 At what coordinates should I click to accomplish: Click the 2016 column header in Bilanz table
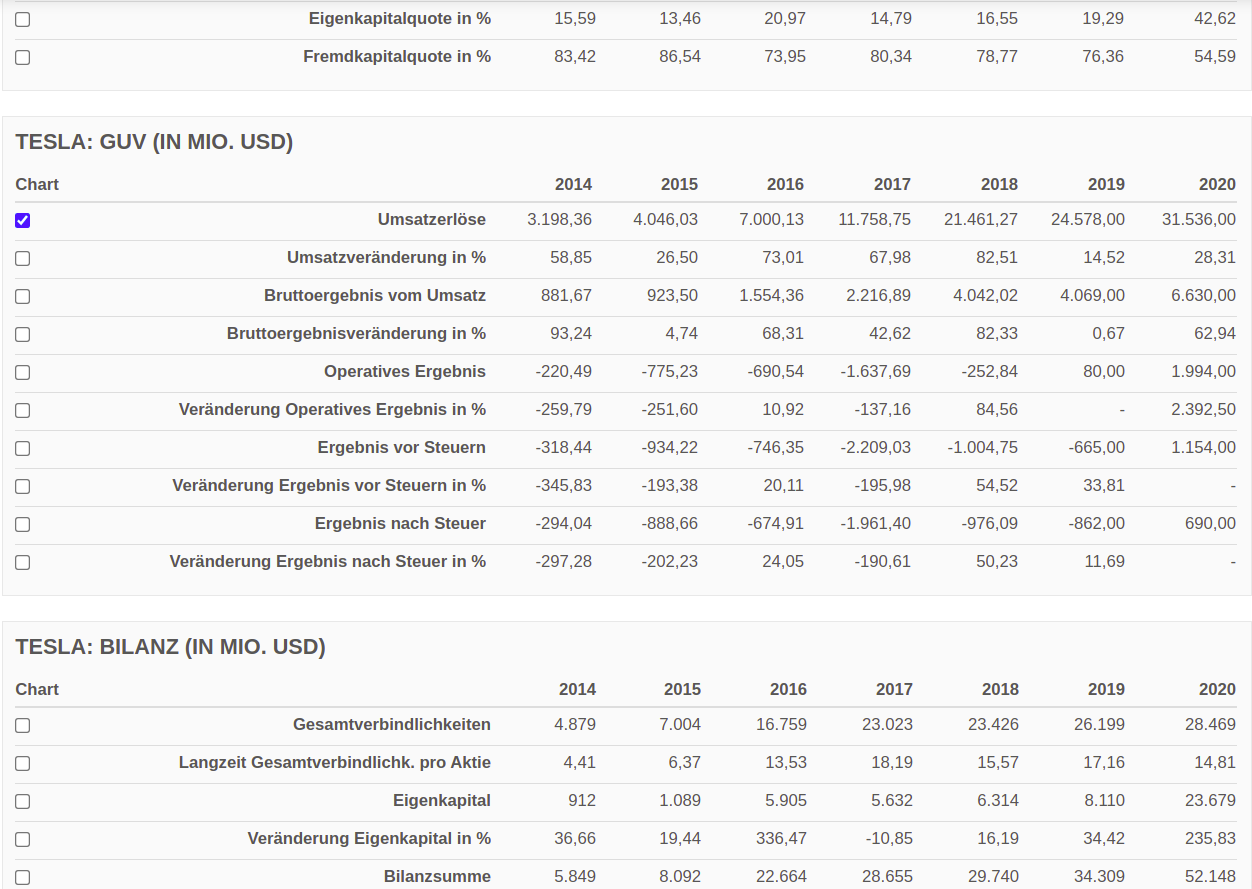point(788,689)
